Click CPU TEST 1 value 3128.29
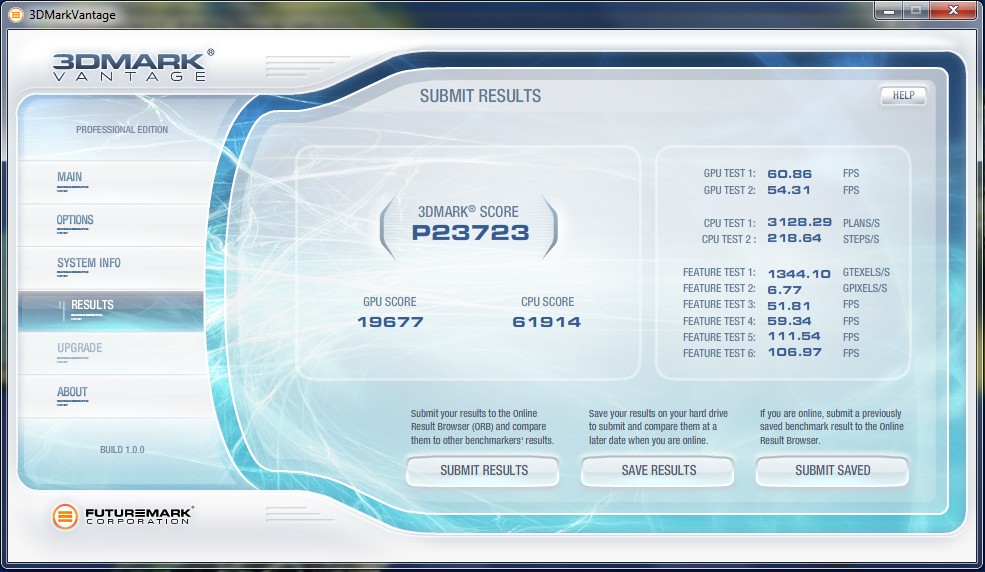985x572 pixels. (799, 222)
